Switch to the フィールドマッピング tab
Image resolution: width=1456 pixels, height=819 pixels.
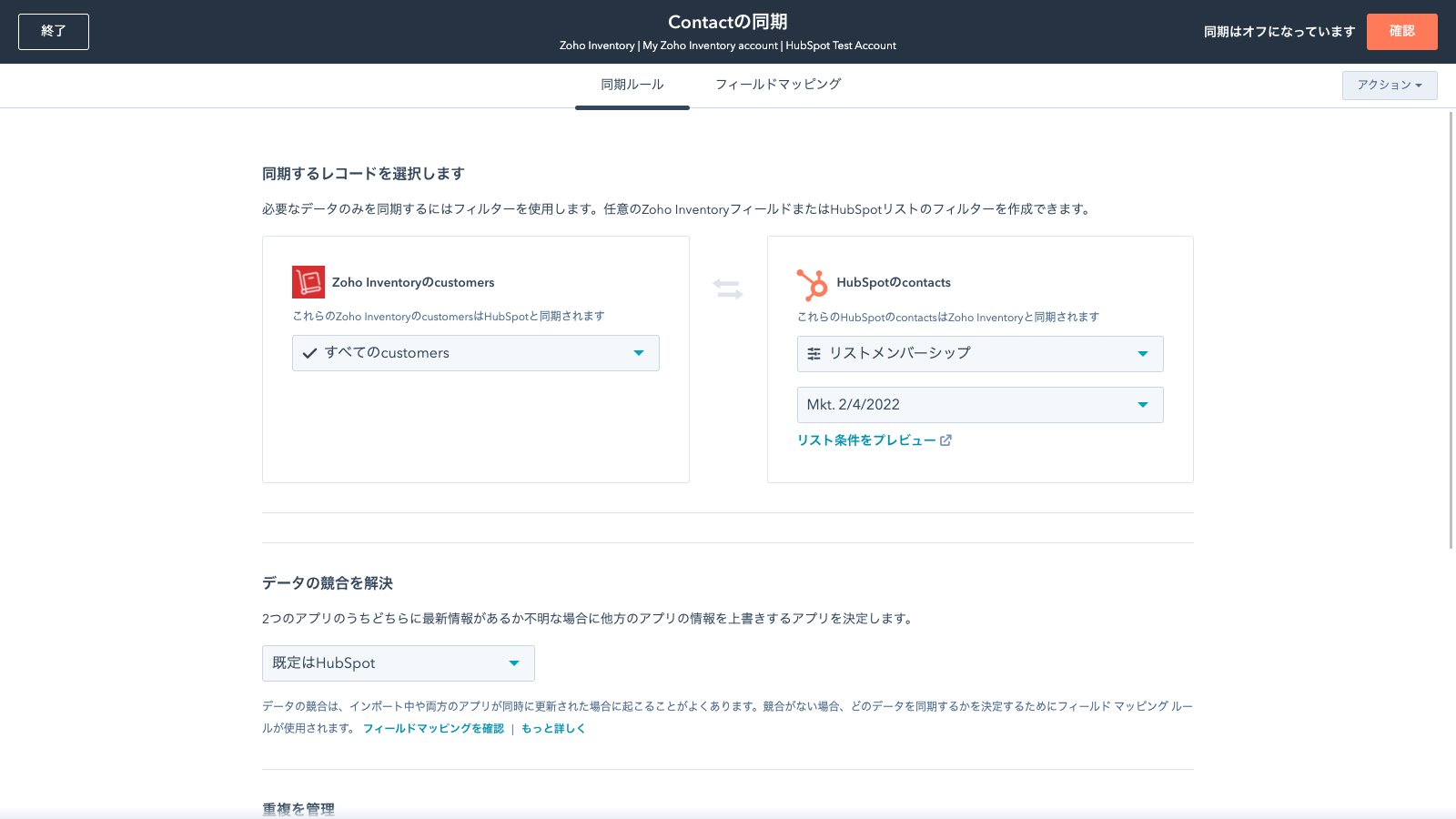(x=778, y=84)
